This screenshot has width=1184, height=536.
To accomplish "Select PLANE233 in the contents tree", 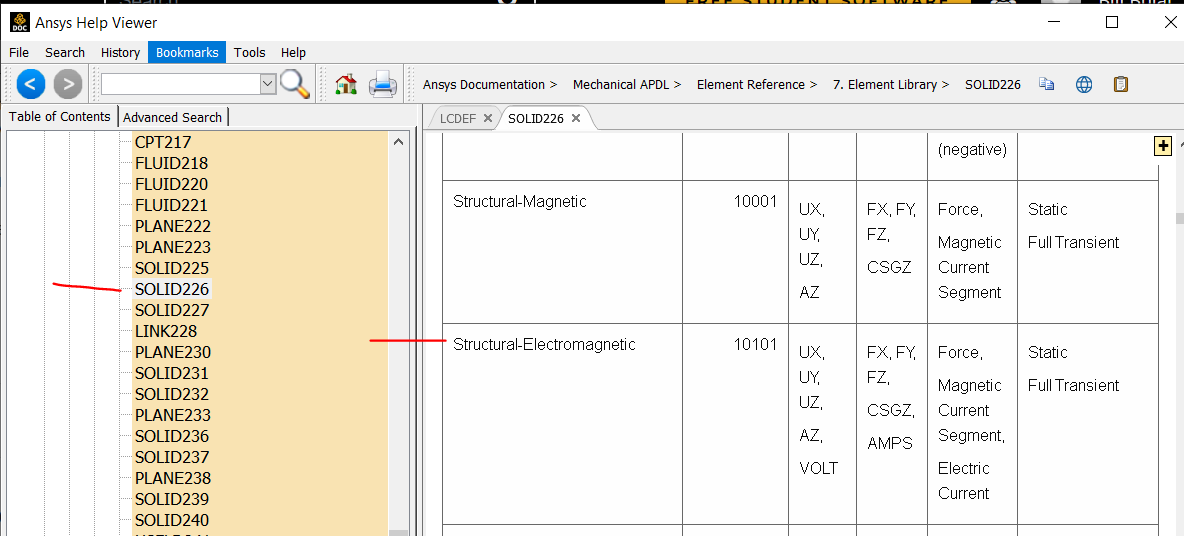I will click(173, 415).
